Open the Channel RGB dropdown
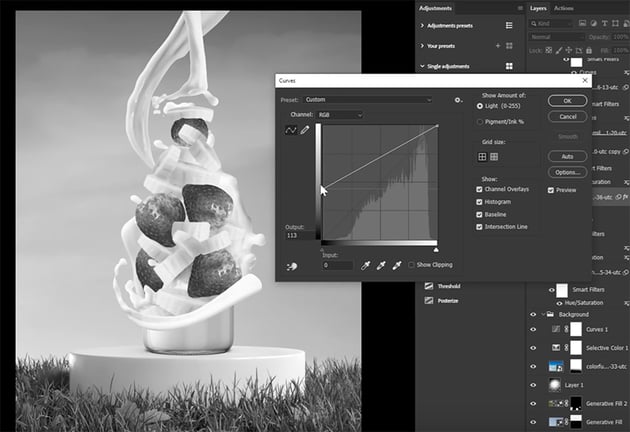 pyautogui.click(x=340, y=115)
